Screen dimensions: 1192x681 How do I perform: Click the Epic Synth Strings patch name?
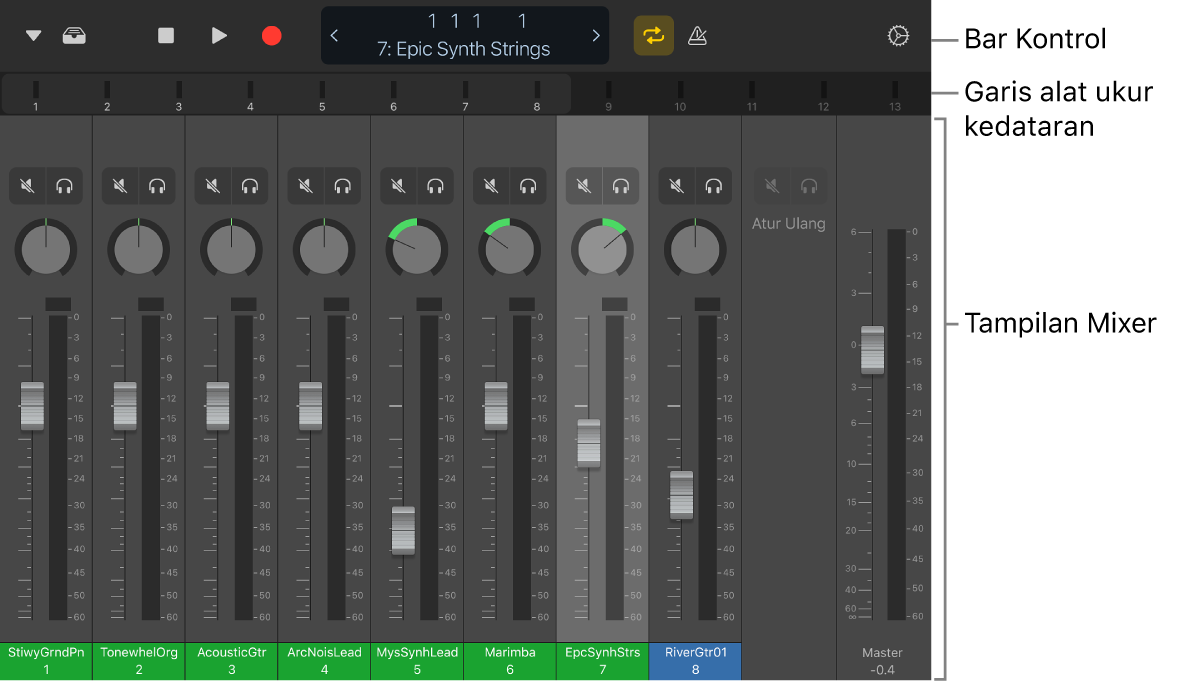(x=465, y=48)
